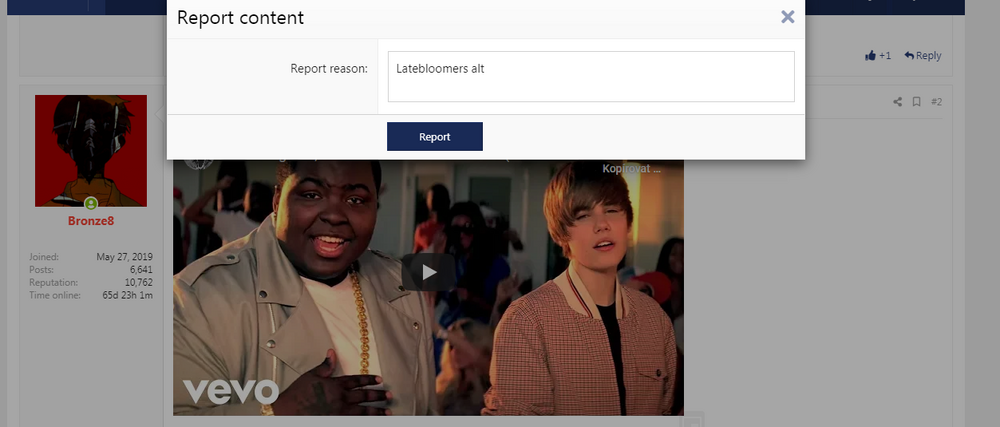Viewport: 1000px width, 427px height.
Task: Close the Report content dialog
Action: 787,17
